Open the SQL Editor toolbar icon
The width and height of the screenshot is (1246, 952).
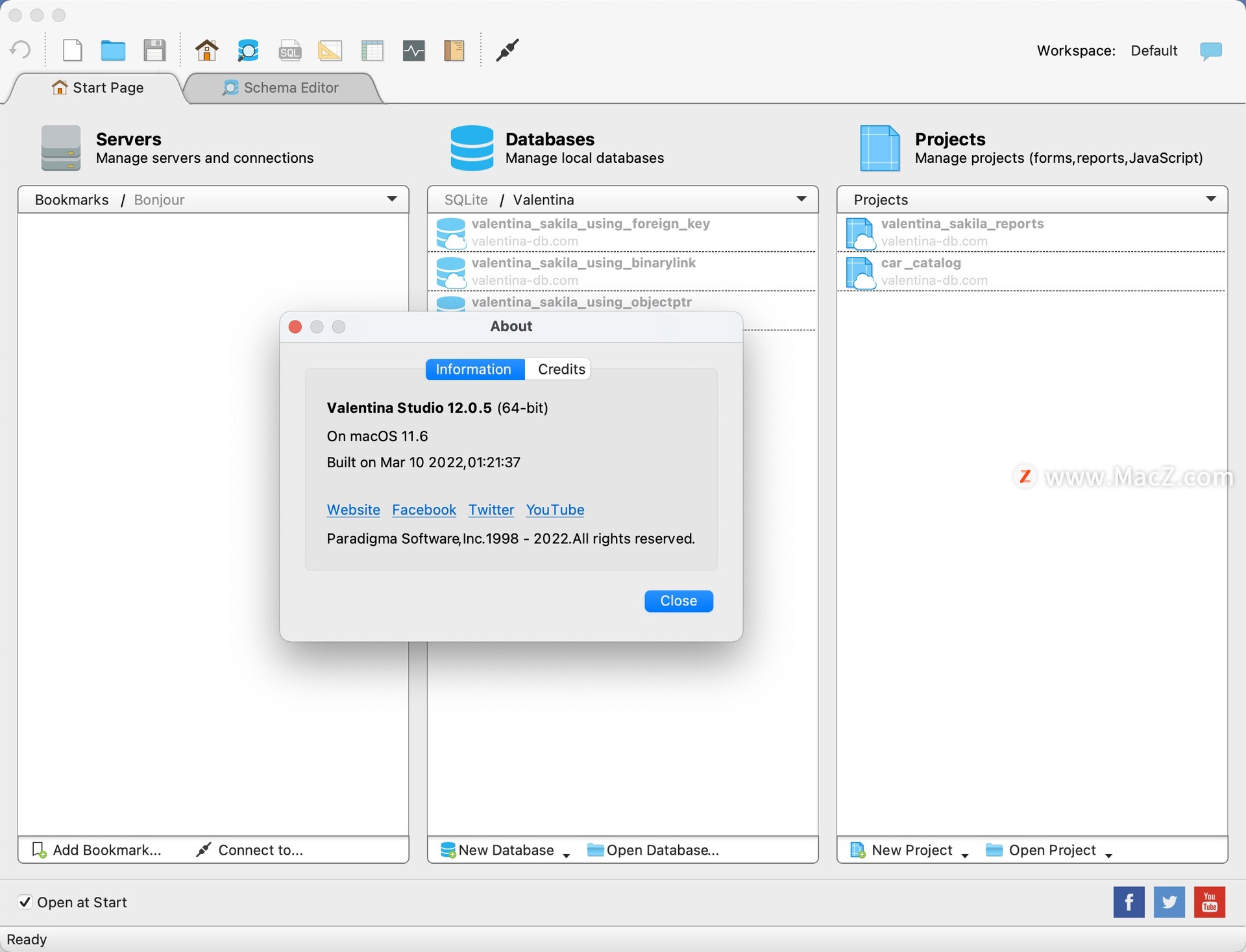289,51
